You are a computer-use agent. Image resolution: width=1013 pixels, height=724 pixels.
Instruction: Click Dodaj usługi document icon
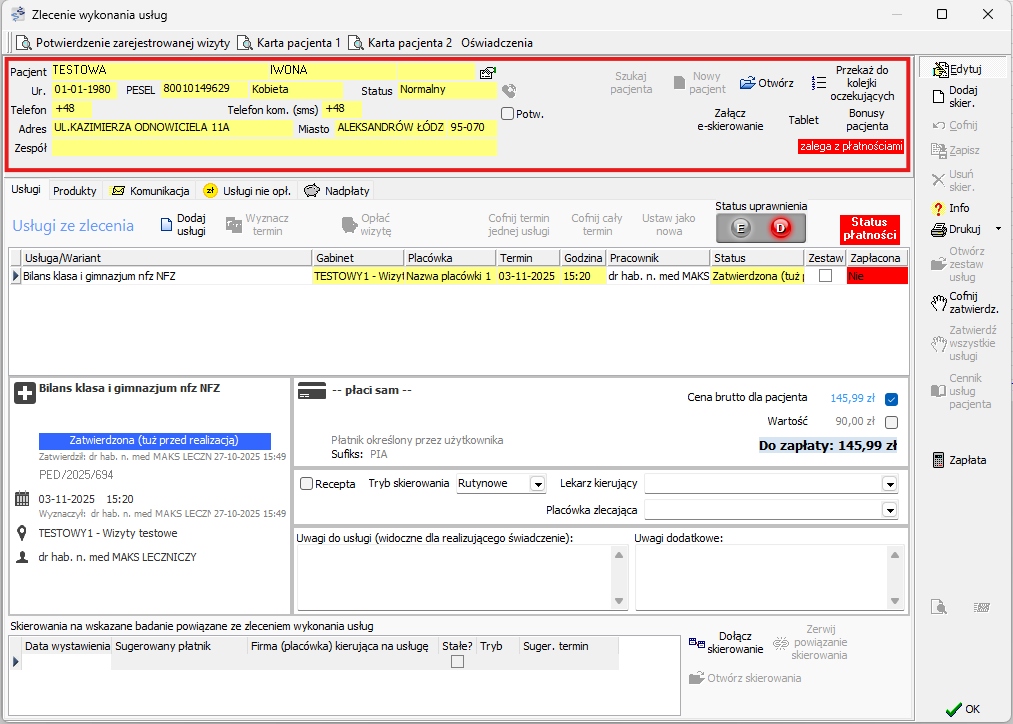(167, 225)
